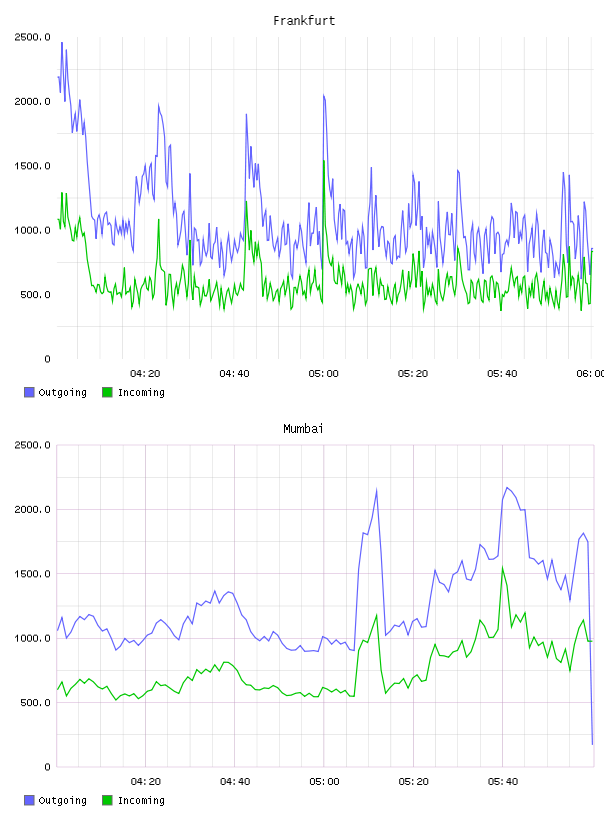Click the 1500.0 value on Mumbai y-axis

coord(33,574)
